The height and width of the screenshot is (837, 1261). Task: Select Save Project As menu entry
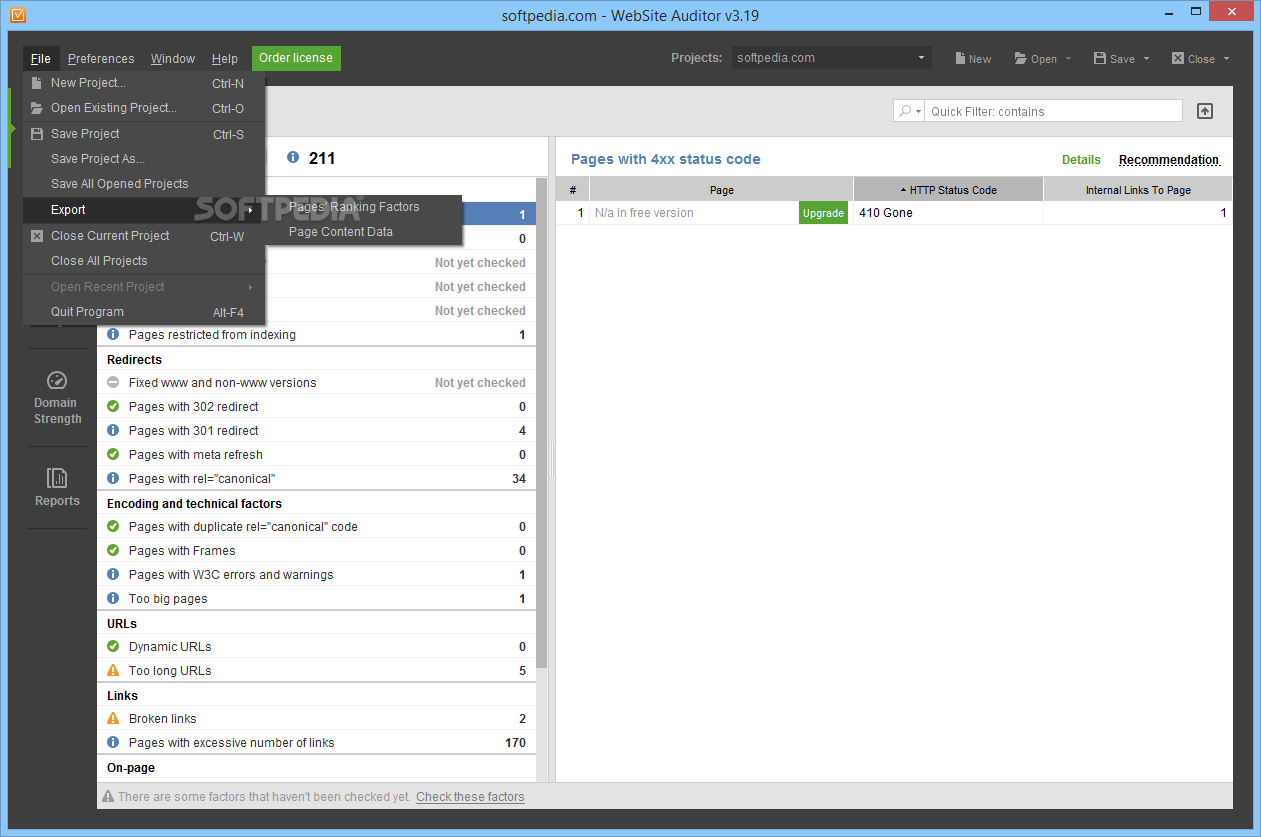coord(144,159)
